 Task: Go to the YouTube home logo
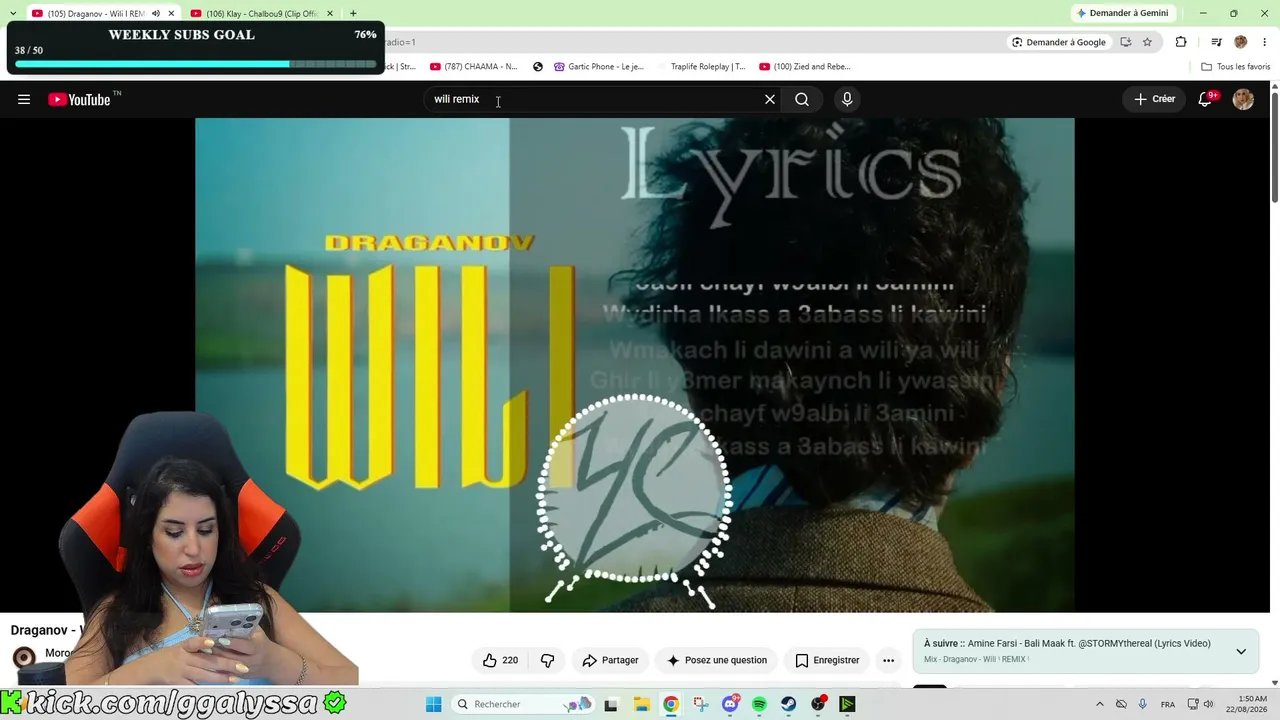pos(79,99)
